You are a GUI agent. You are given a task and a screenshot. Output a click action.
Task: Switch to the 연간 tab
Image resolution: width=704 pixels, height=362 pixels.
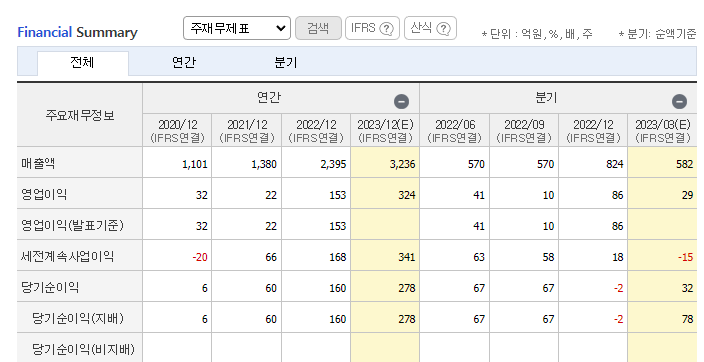184,62
